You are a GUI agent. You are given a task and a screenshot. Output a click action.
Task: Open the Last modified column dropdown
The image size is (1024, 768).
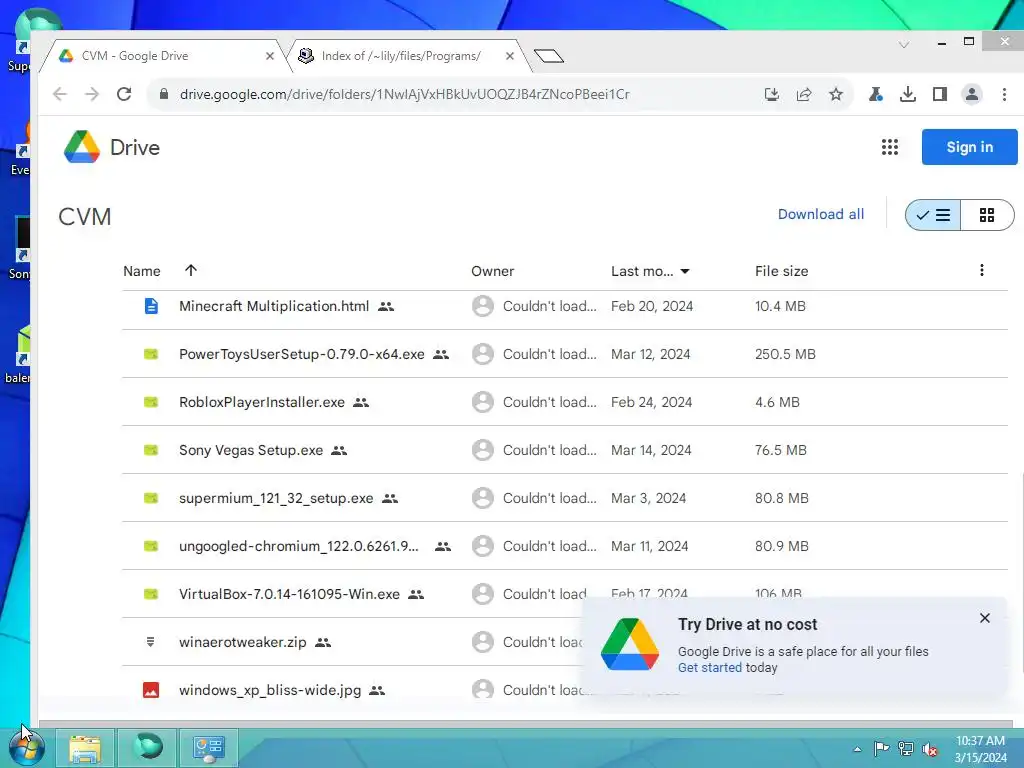[x=684, y=271]
